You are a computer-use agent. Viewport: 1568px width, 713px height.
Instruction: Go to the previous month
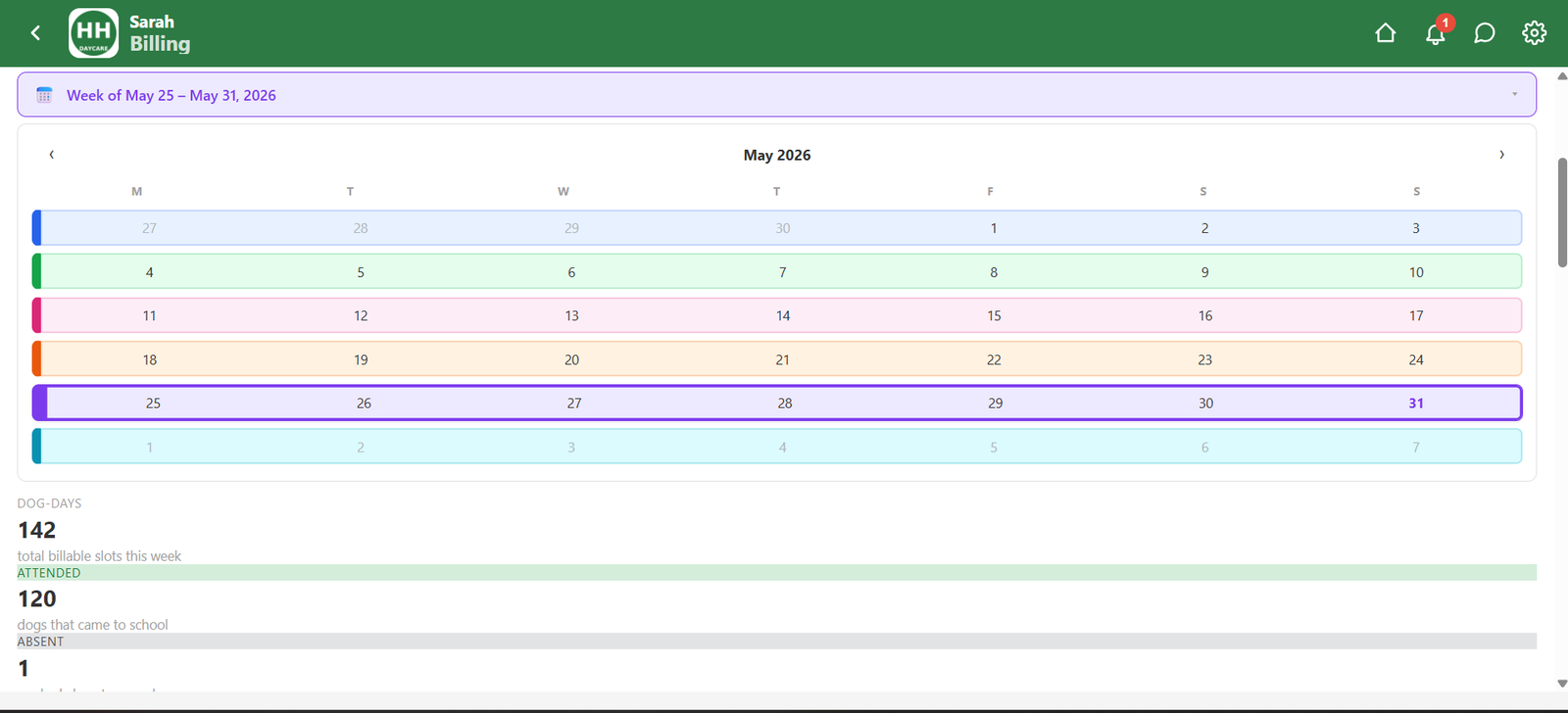52,155
